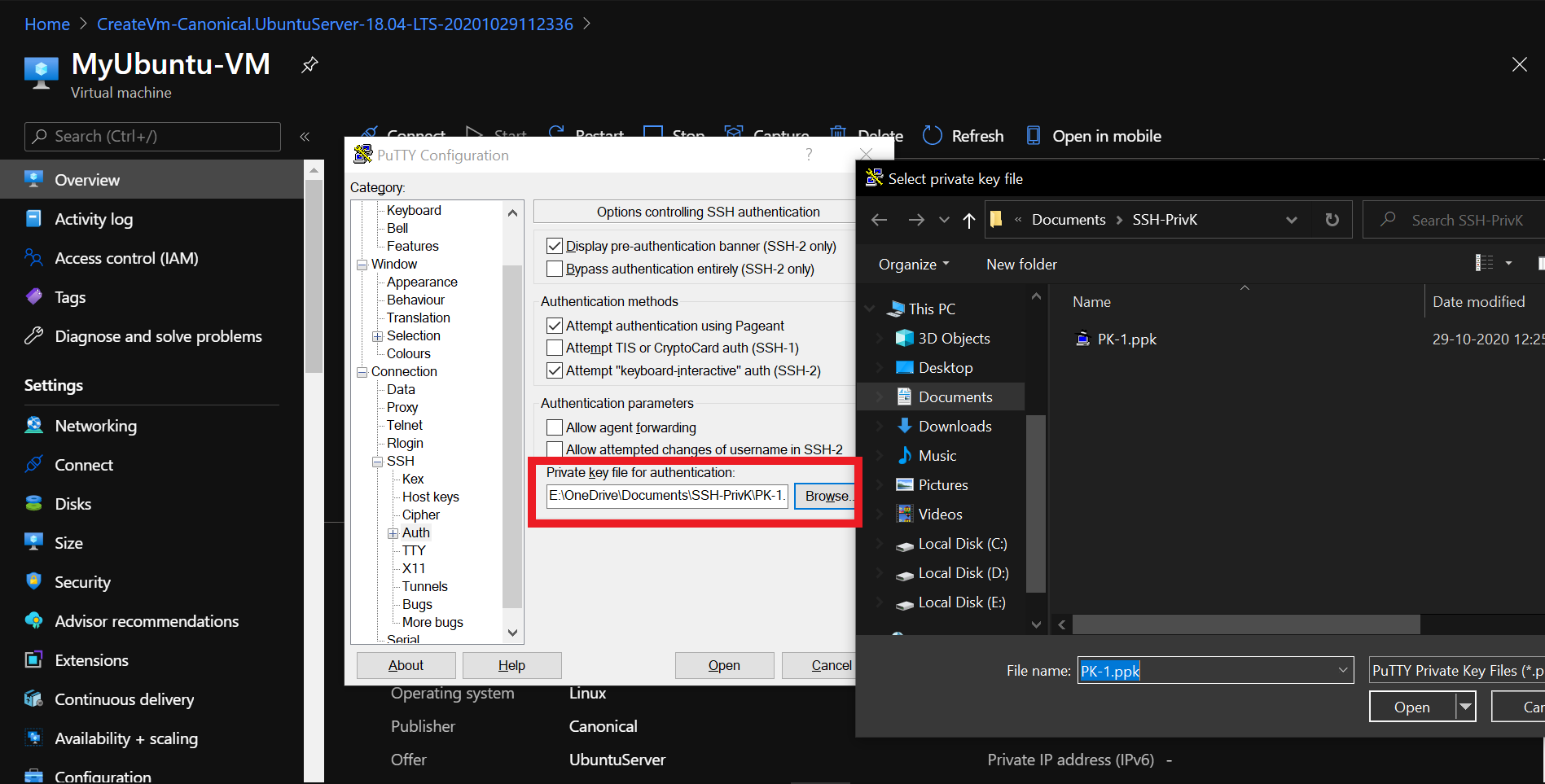The width and height of the screenshot is (1545, 784).
Task: Enable Bypass authentication entirely checkbox
Action: (555, 269)
